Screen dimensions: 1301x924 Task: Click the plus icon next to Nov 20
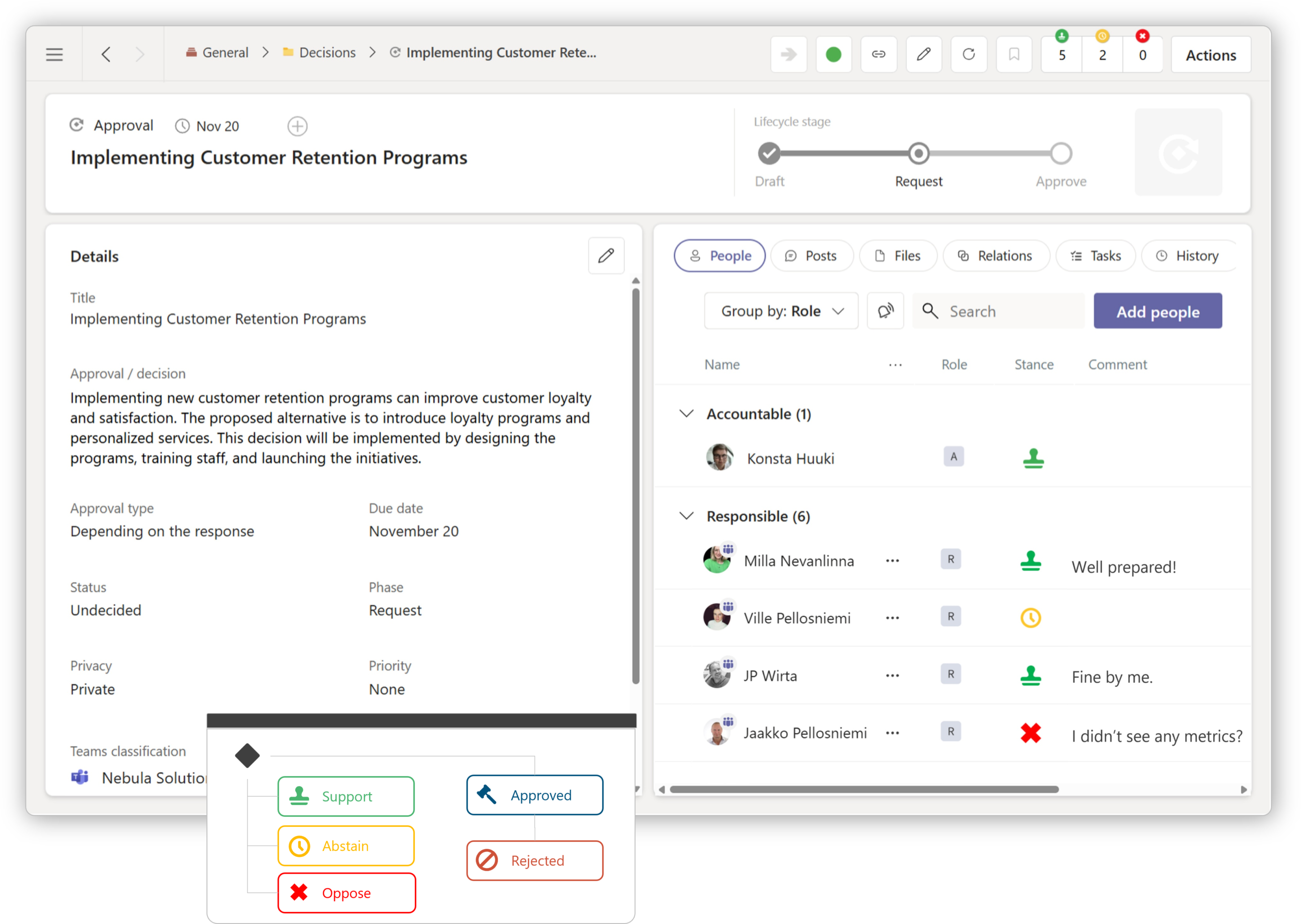[297, 126]
